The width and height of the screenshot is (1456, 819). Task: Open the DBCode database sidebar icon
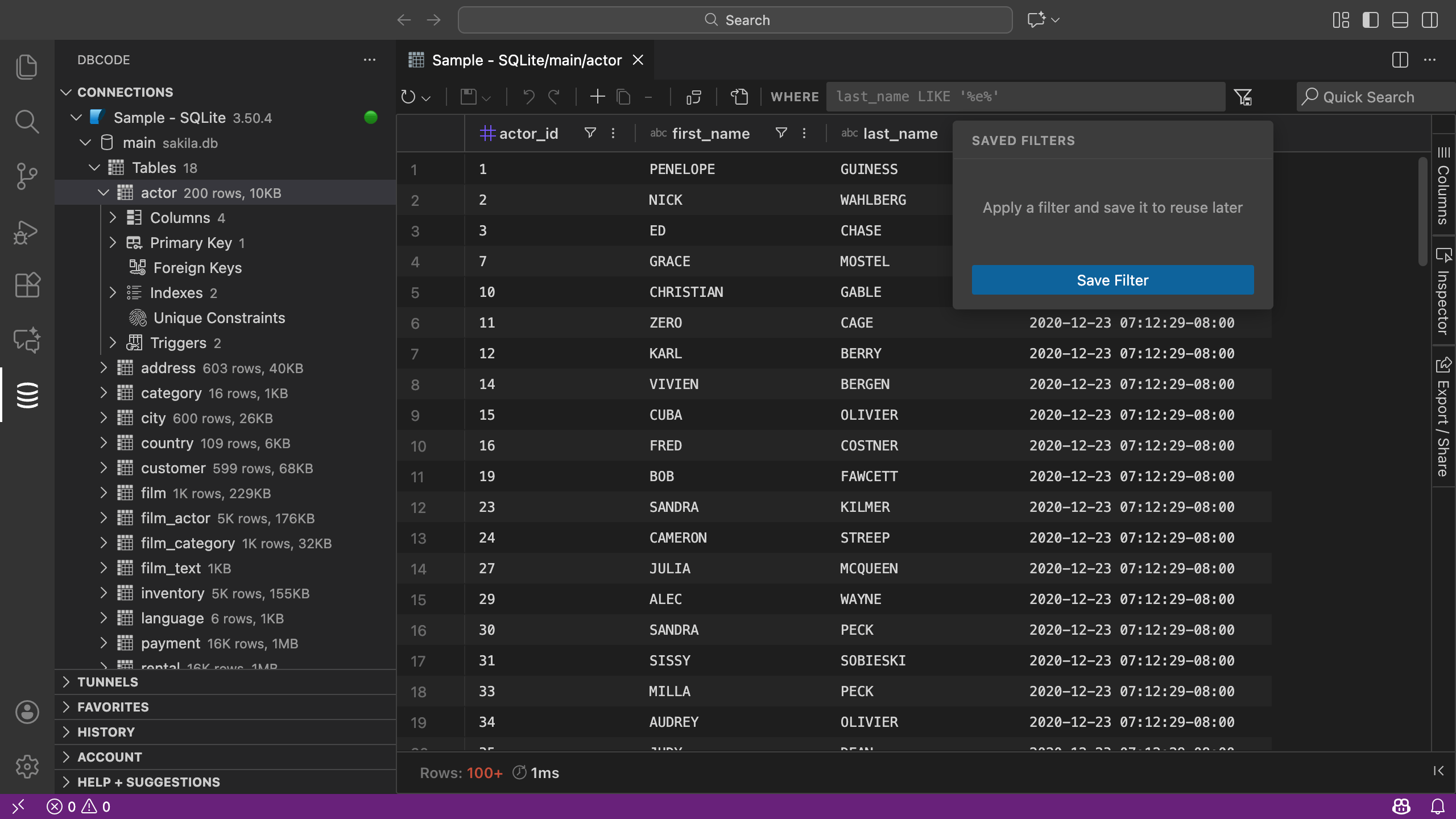point(27,395)
